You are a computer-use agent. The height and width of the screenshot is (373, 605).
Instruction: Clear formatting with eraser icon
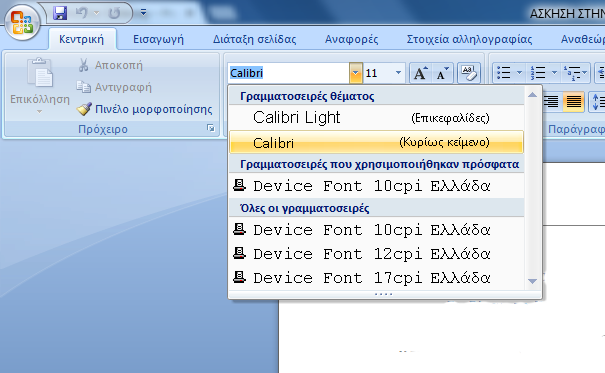(x=469, y=73)
